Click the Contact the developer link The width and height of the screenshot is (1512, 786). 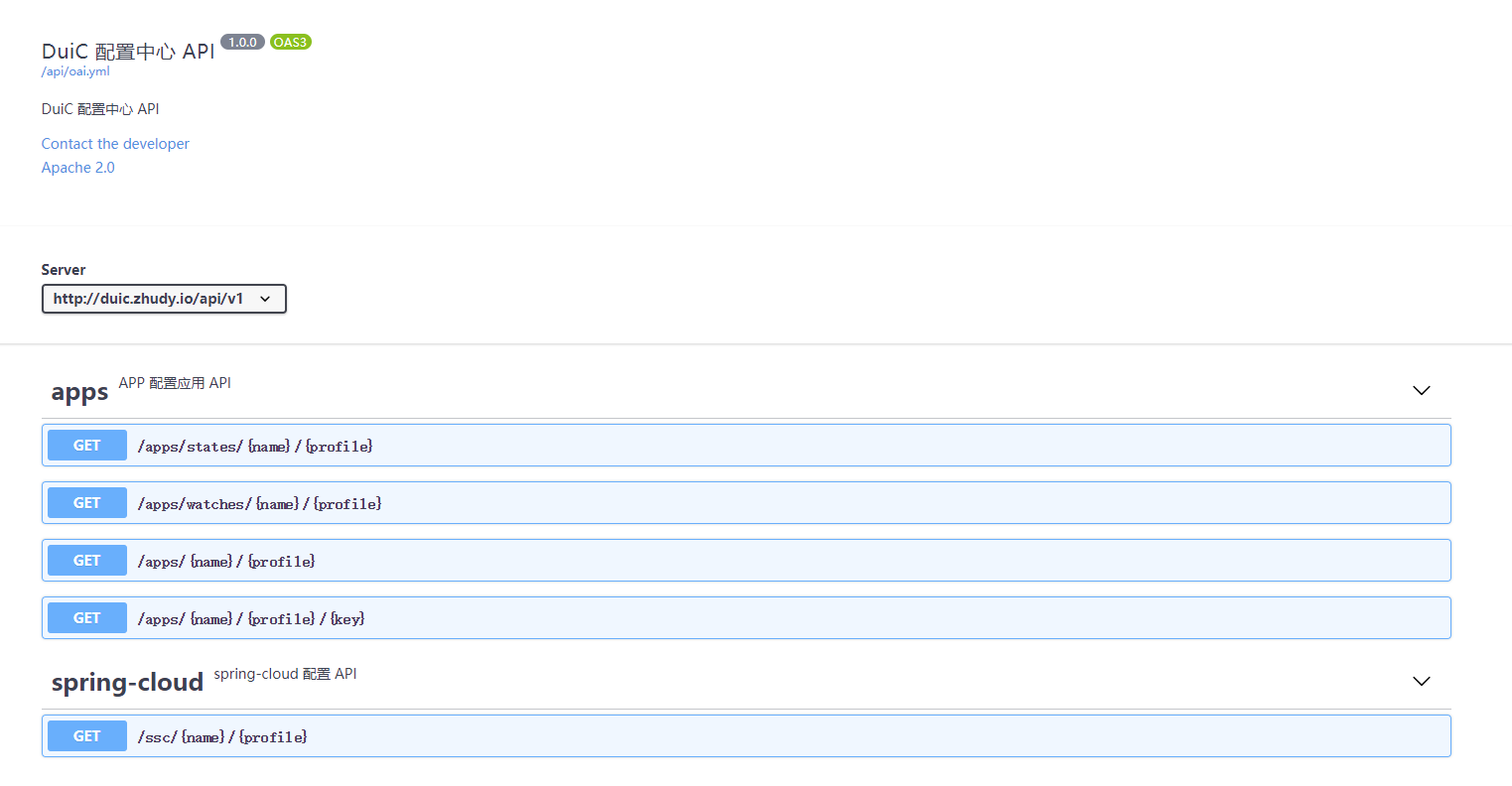point(115,144)
